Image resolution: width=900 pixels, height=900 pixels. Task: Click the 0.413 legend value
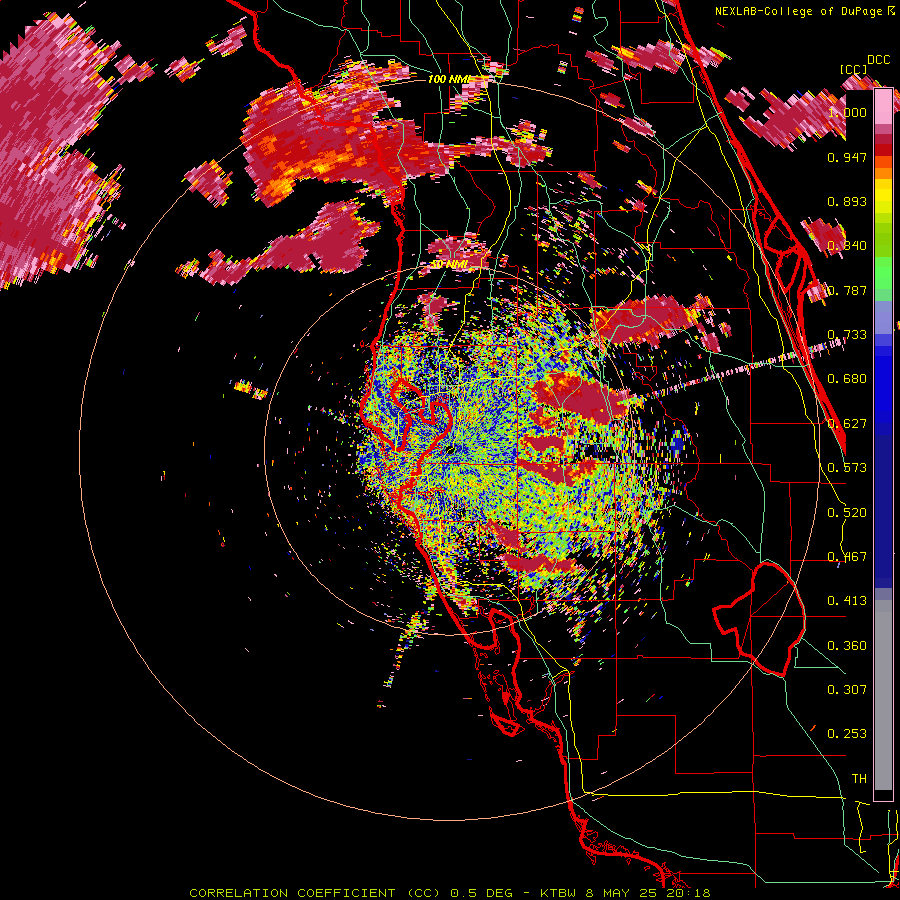847,601
